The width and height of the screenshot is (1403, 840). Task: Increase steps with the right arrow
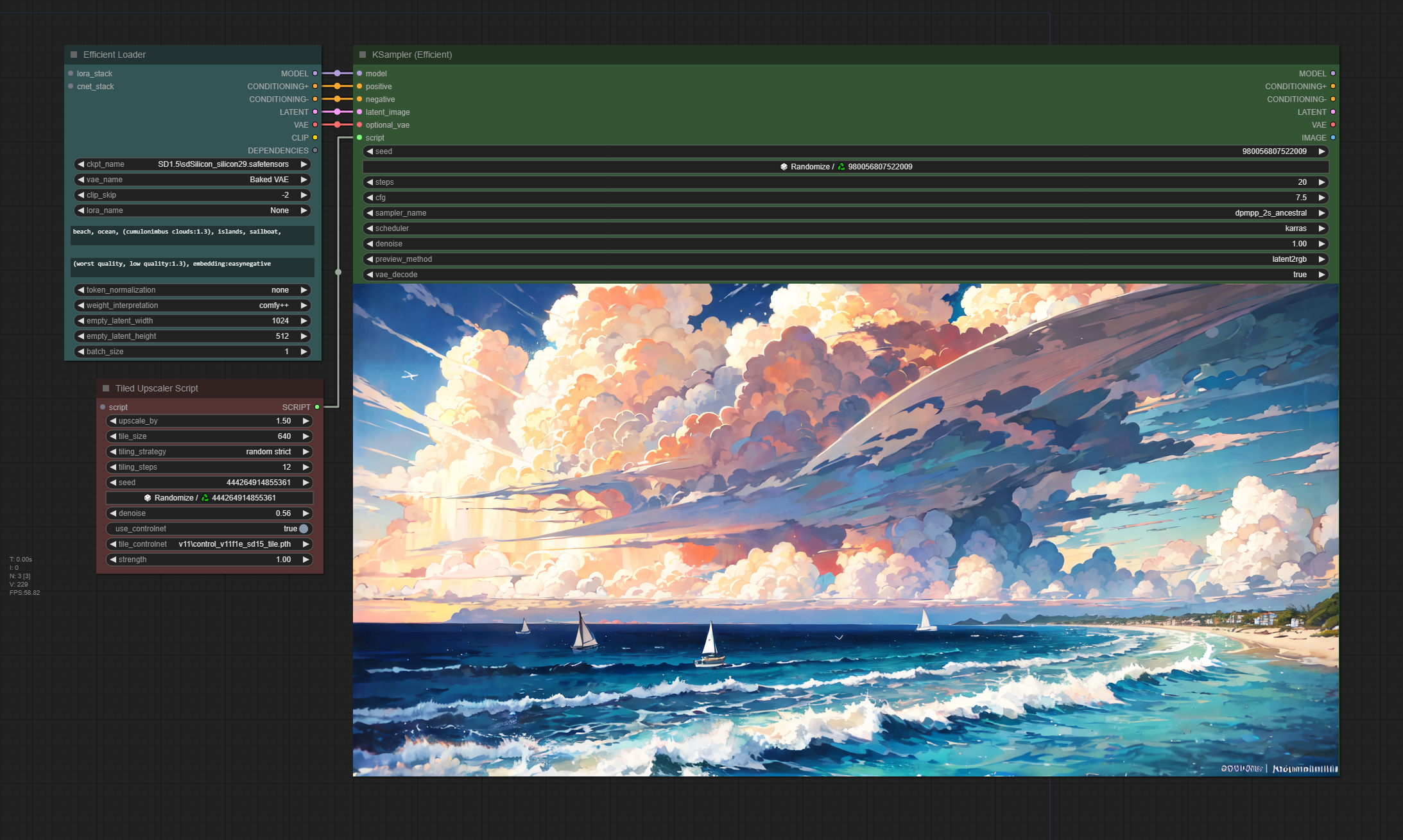pyautogui.click(x=1321, y=182)
